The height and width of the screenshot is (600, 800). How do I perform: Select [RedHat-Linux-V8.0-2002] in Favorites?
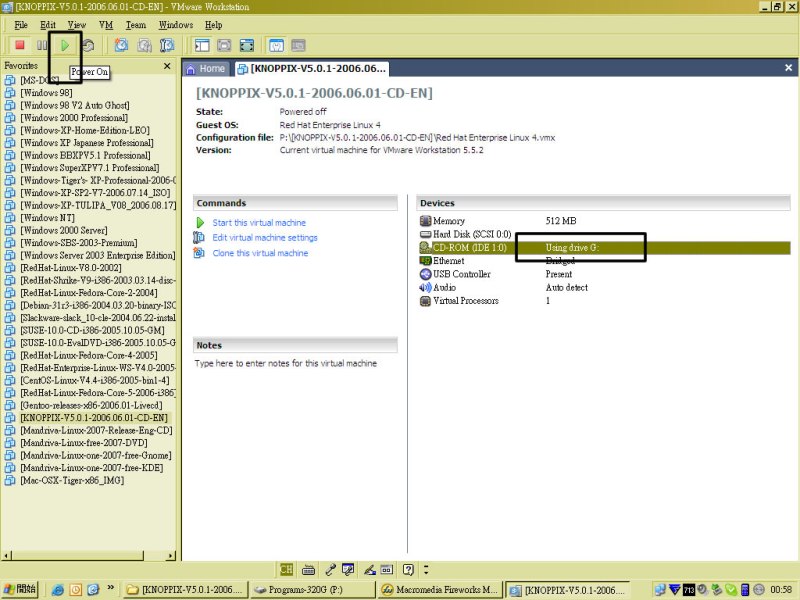71,267
